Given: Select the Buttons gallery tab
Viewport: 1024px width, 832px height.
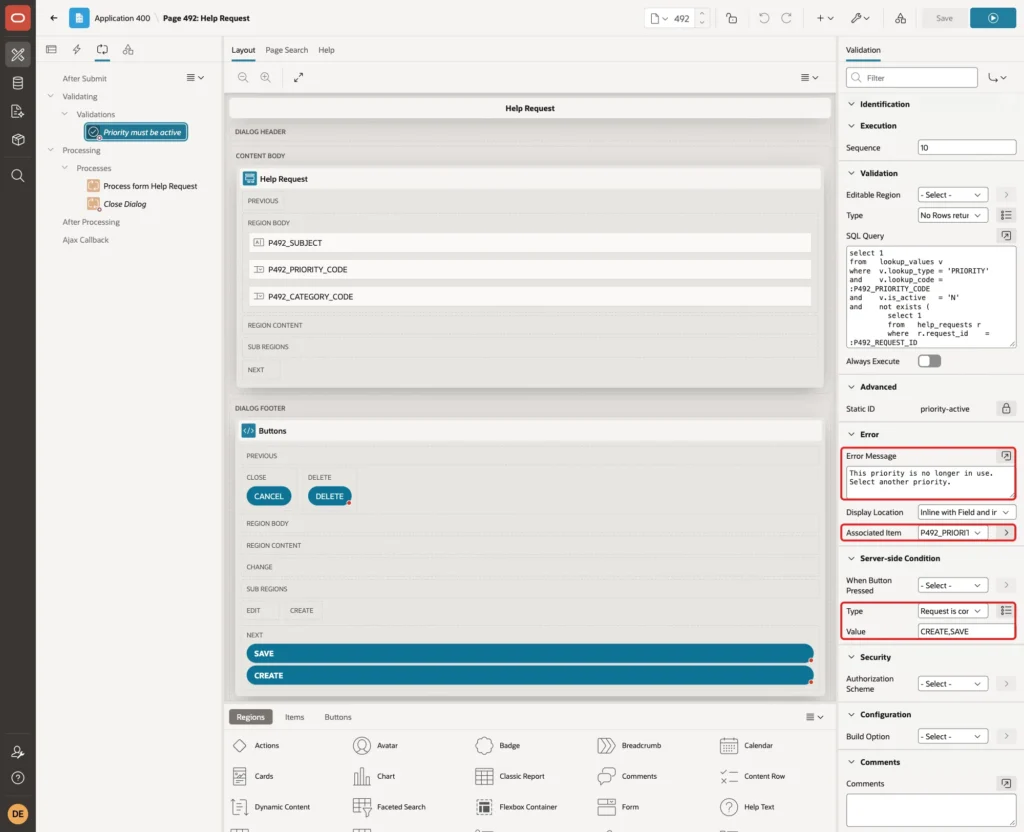Looking at the screenshot, I should pos(338,717).
